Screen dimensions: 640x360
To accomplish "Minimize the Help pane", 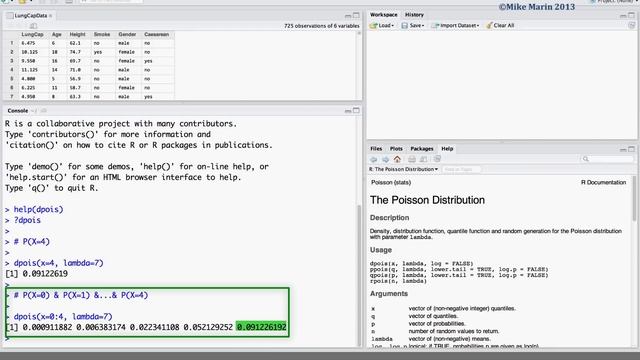I will [x=623, y=149].
